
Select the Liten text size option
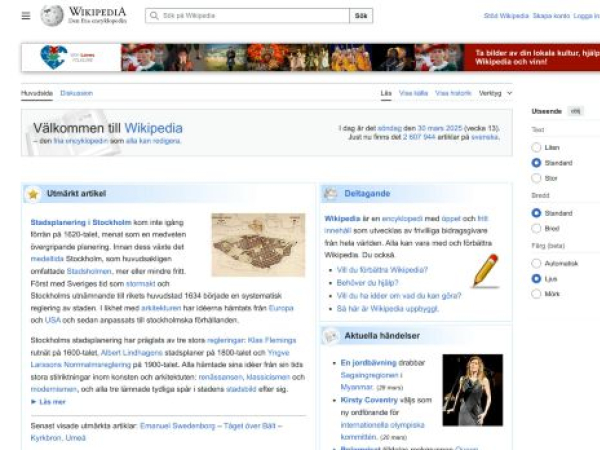[x=536, y=147]
